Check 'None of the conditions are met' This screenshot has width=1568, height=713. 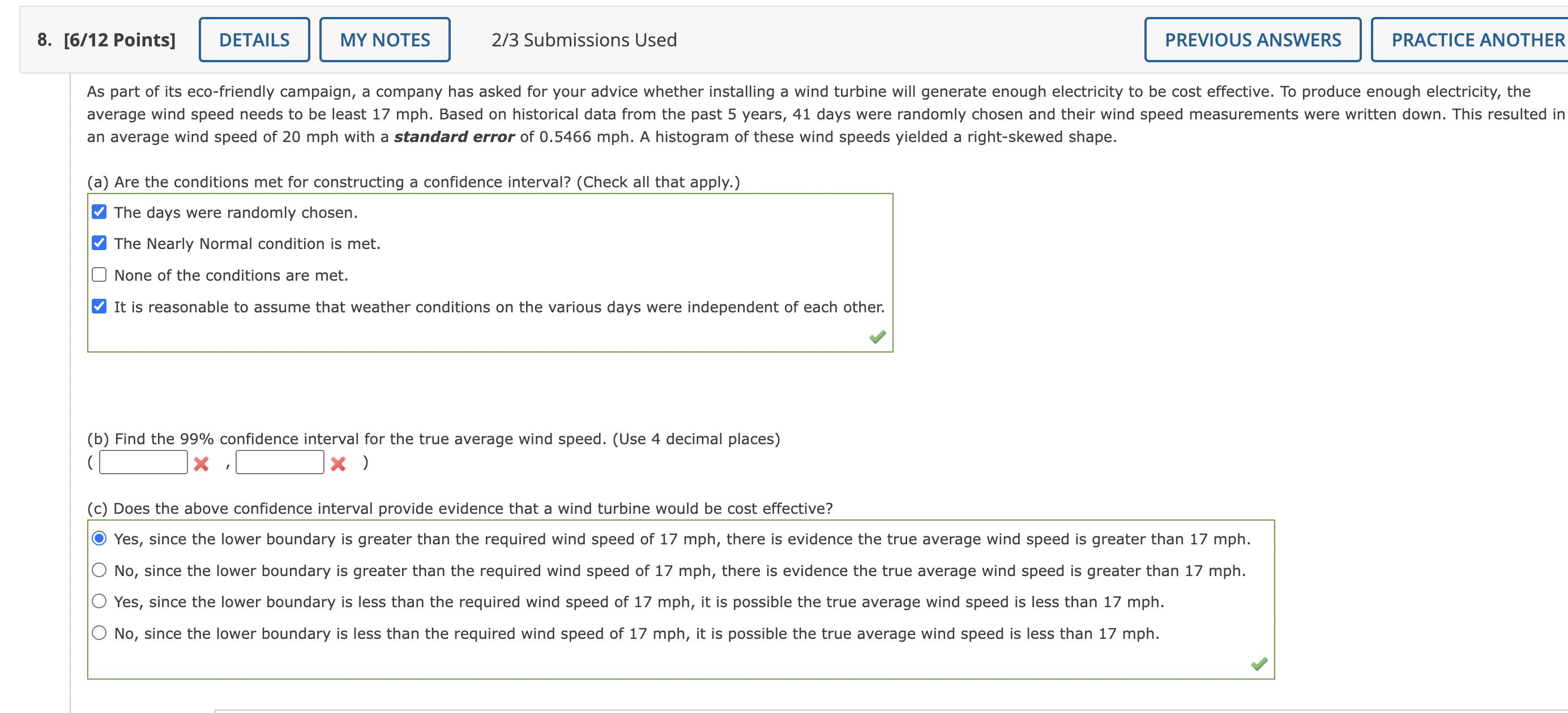coord(99,274)
